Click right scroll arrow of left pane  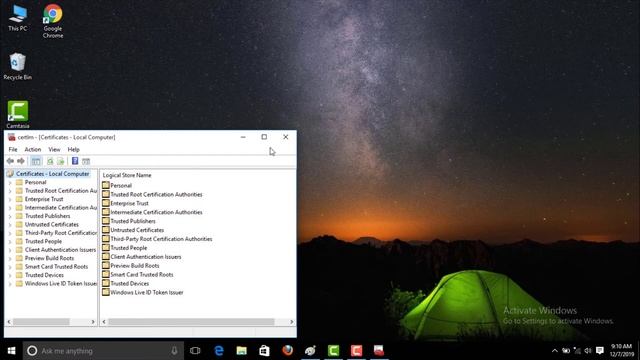tap(93, 322)
